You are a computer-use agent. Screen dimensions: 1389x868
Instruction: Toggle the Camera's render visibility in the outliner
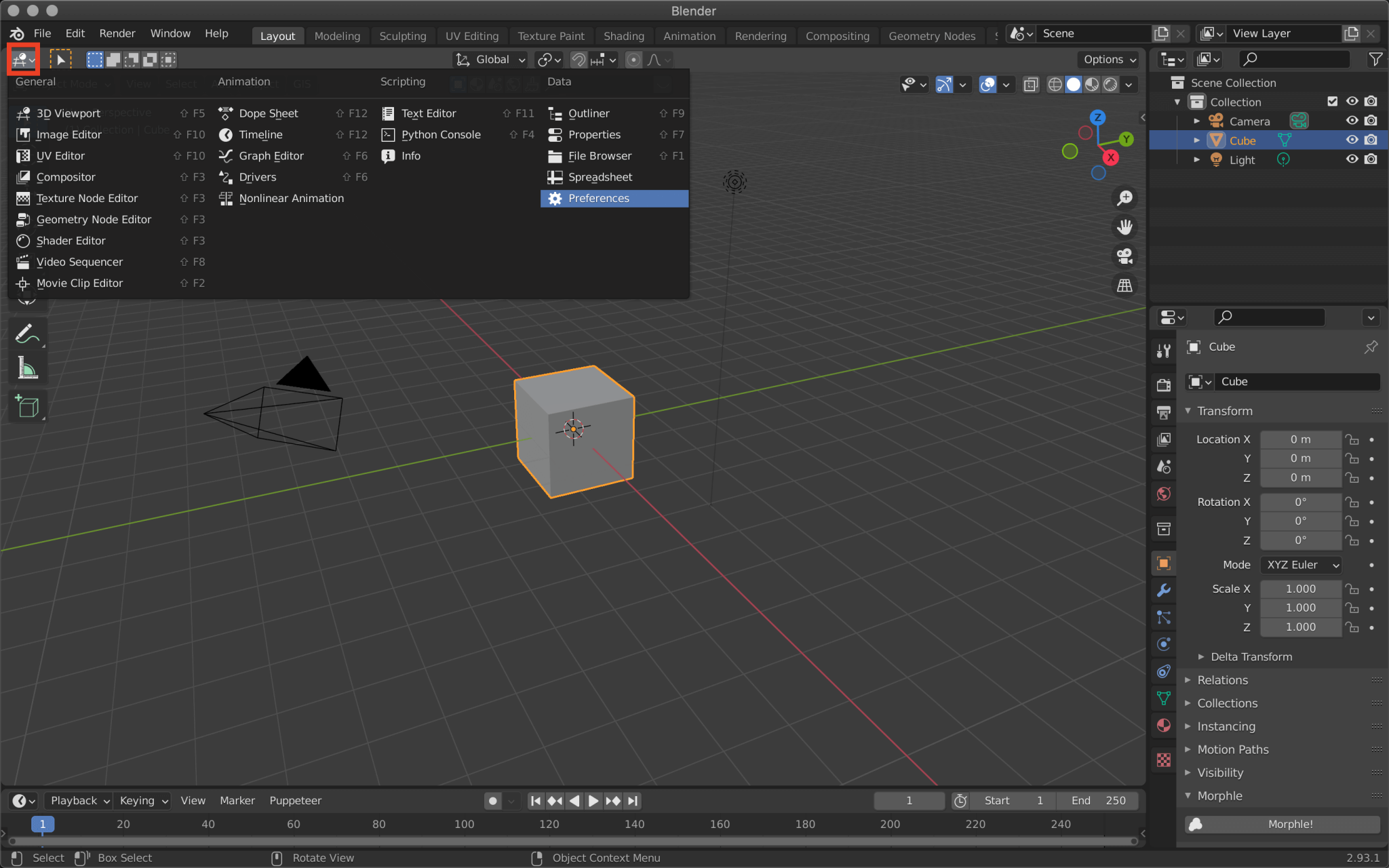coord(1371,121)
